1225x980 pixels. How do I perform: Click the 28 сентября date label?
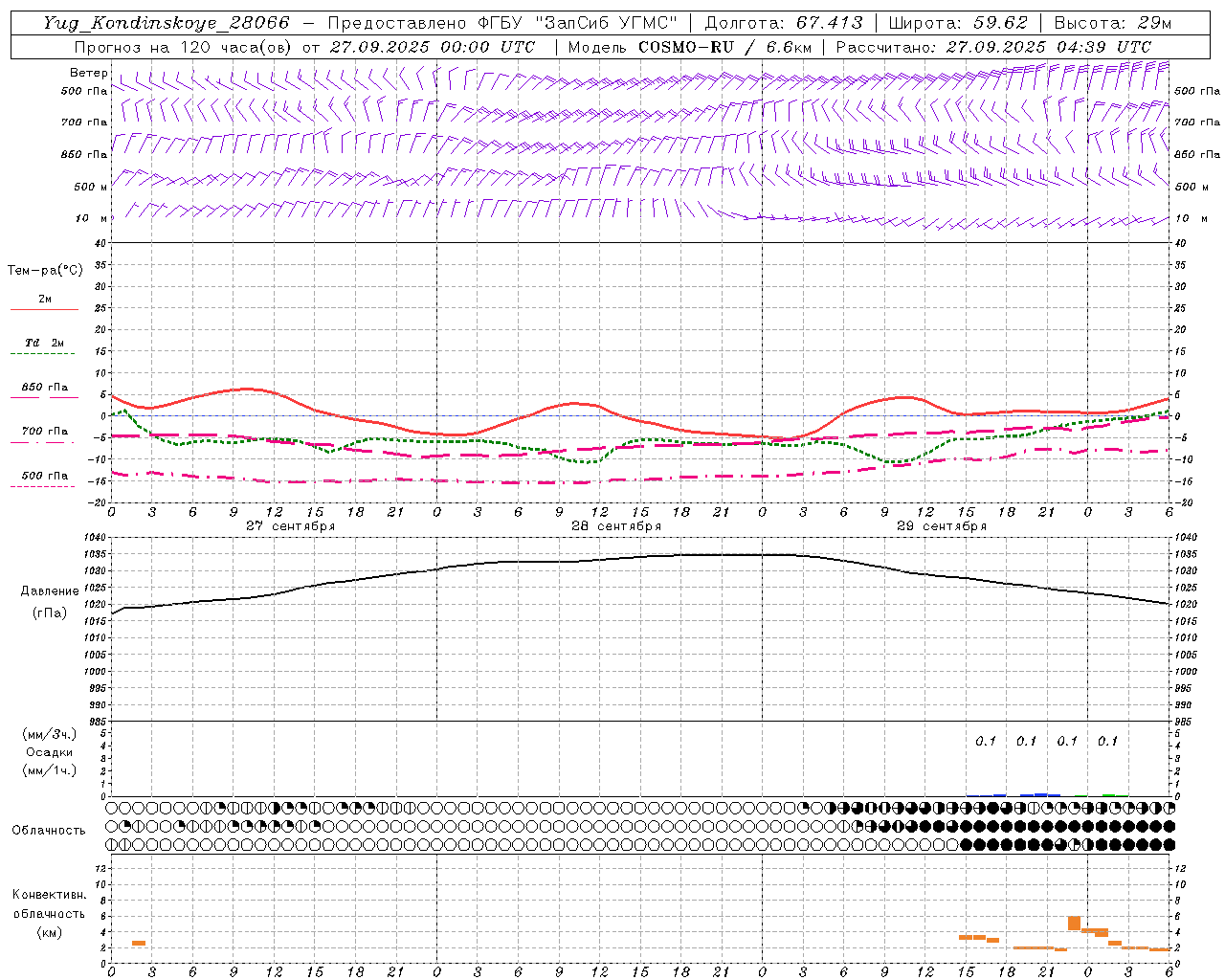(615, 526)
